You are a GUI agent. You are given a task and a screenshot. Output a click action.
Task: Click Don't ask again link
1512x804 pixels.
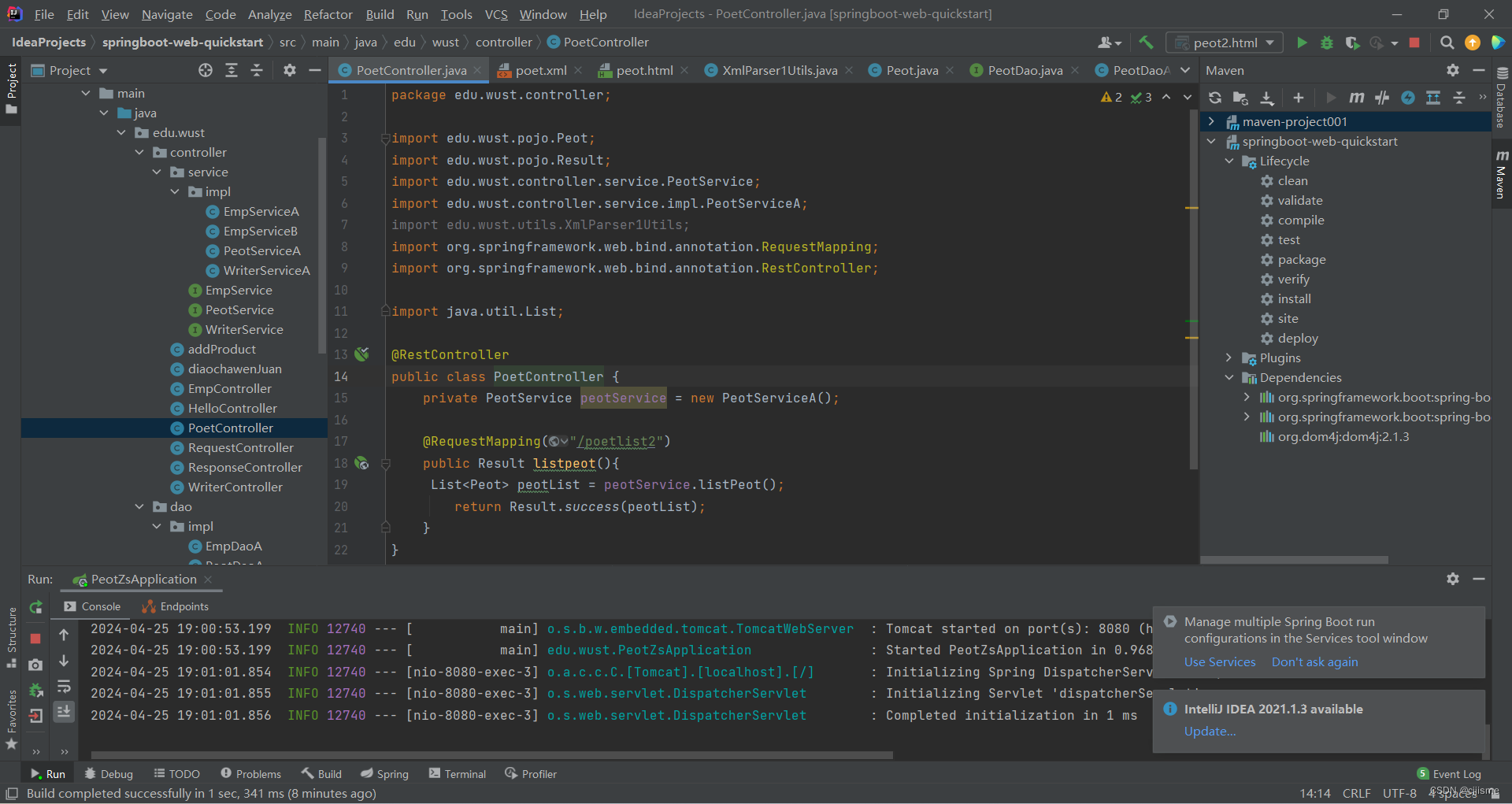1314,661
